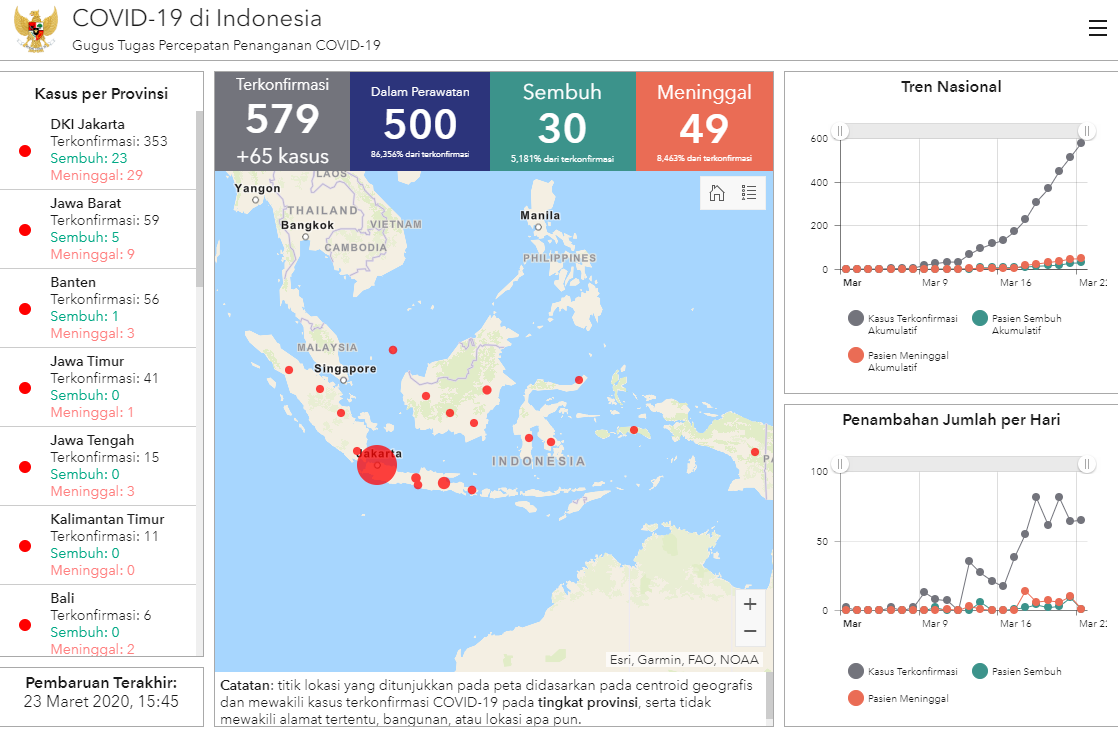Select Kalimantan Timur province entry
Screen dimensions: 1118x730
100,545
